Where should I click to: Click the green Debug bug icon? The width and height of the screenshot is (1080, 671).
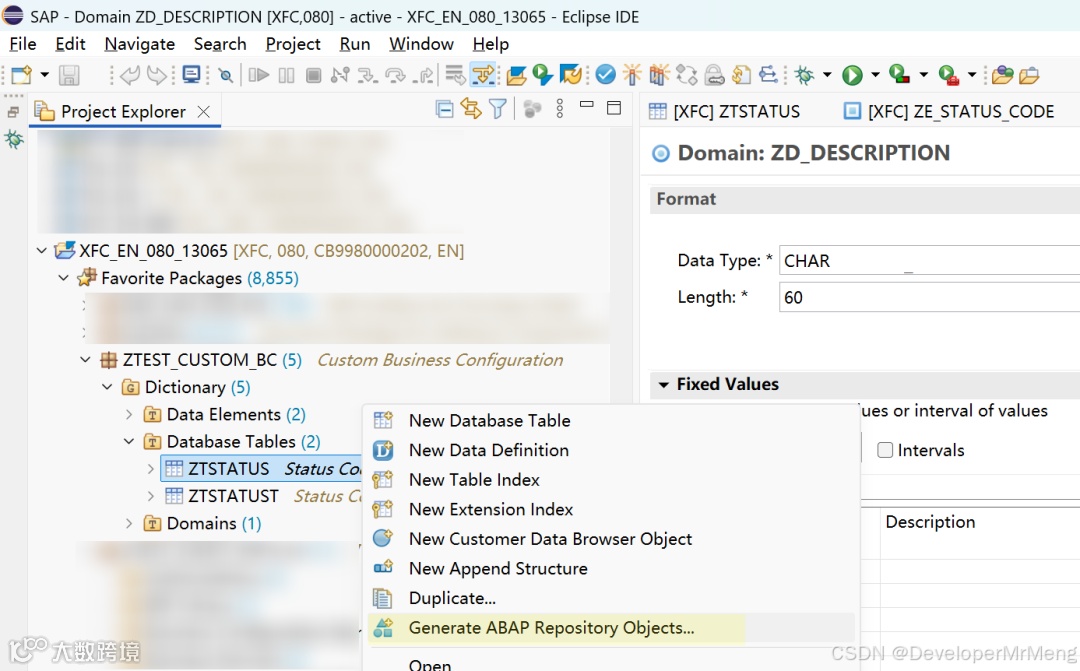coord(804,74)
